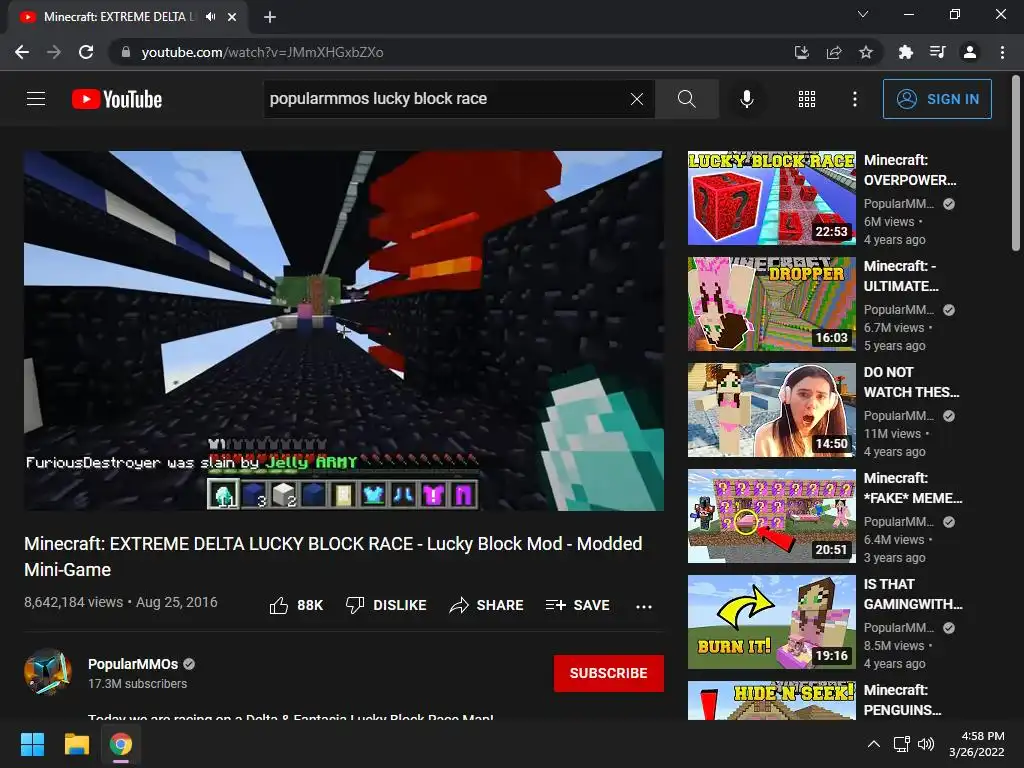Open the BURN IT 19:16 thumbnail
Screen dimensions: 1024x768
pos(771,622)
